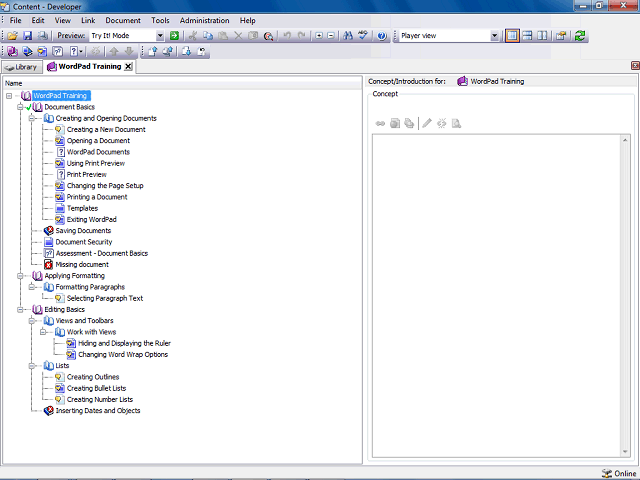Click the Paste clipboard icon
This screenshot has width=640, height=480.
click(223, 36)
